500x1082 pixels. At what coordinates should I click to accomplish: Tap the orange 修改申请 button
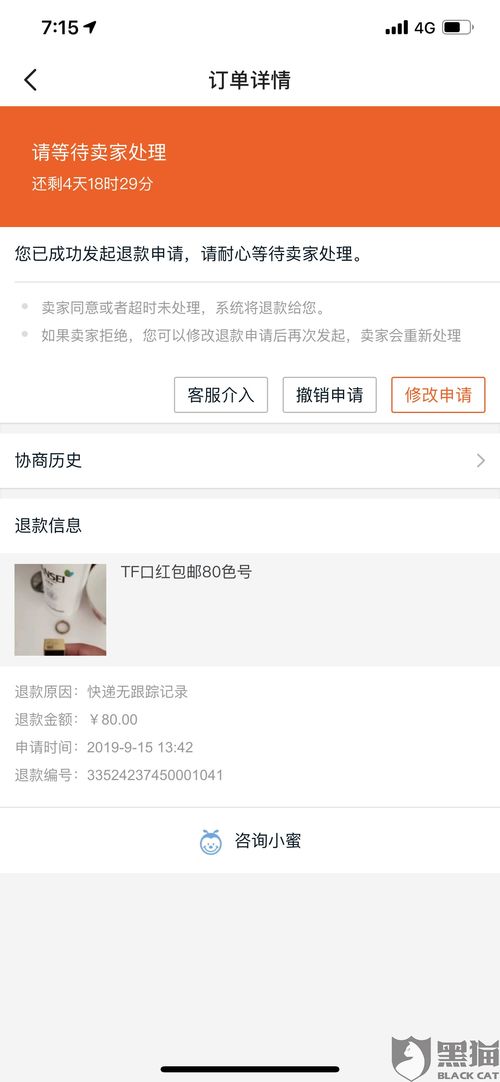(x=438, y=395)
